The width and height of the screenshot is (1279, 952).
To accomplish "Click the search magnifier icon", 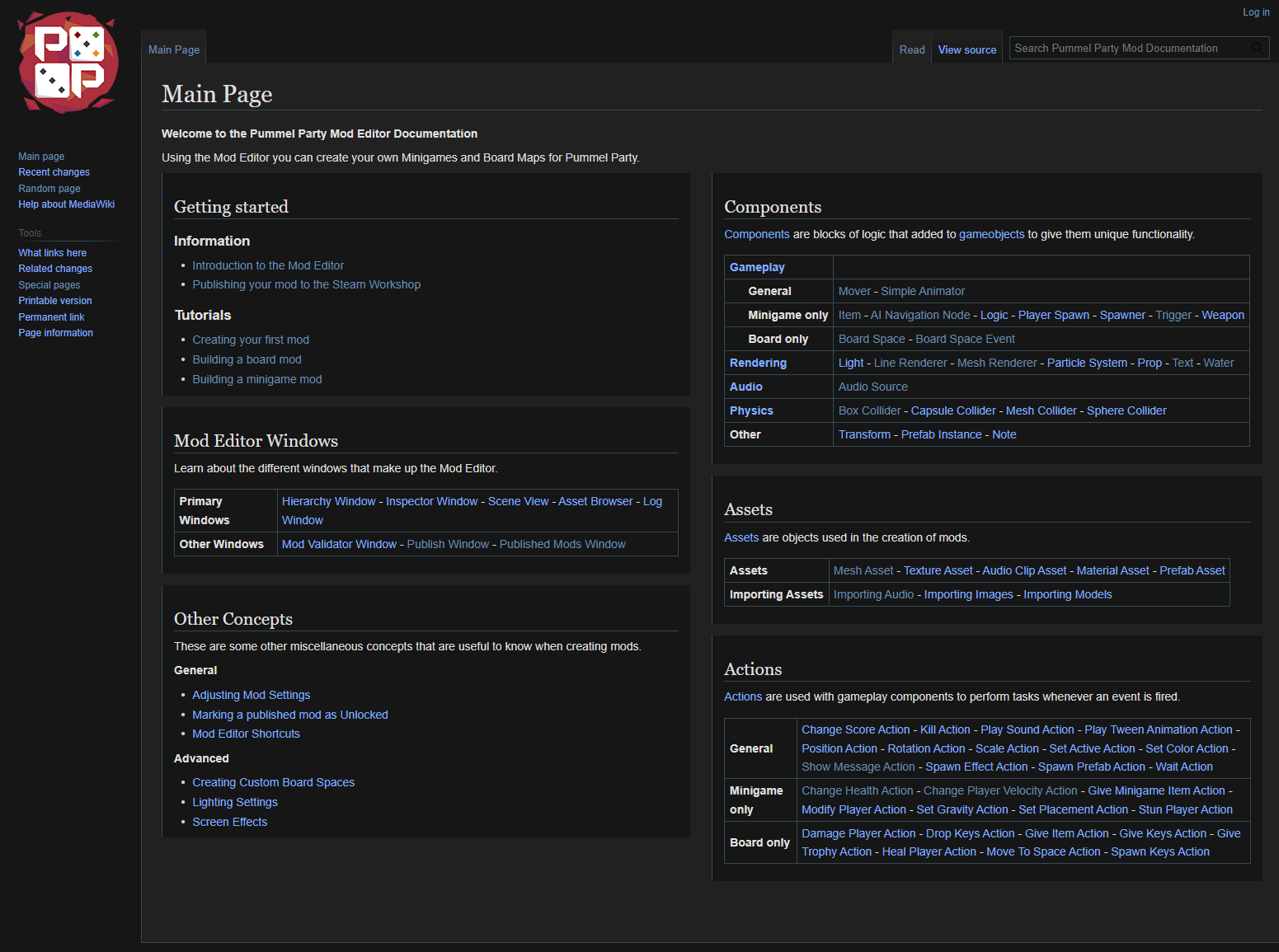I will click(1258, 49).
